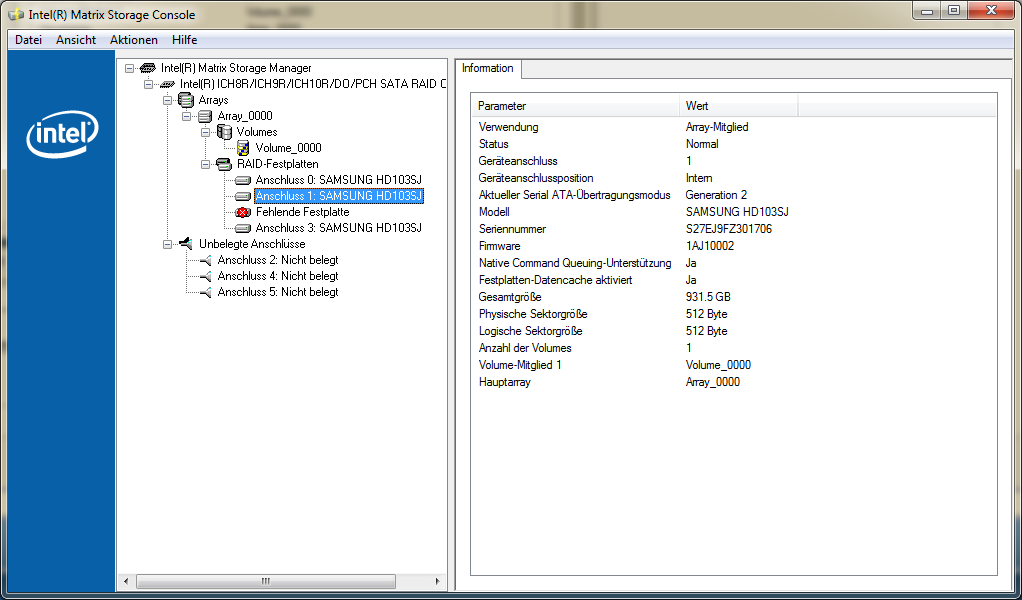The height and width of the screenshot is (600, 1022).
Task: Click the Anschluss 0 hard disk icon
Action: tap(243, 180)
